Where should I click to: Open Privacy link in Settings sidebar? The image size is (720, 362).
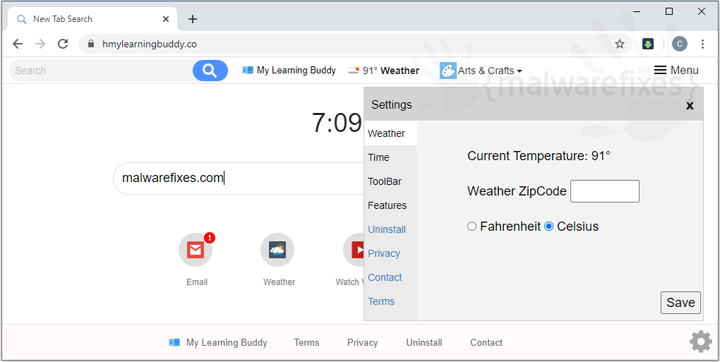(x=384, y=253)
